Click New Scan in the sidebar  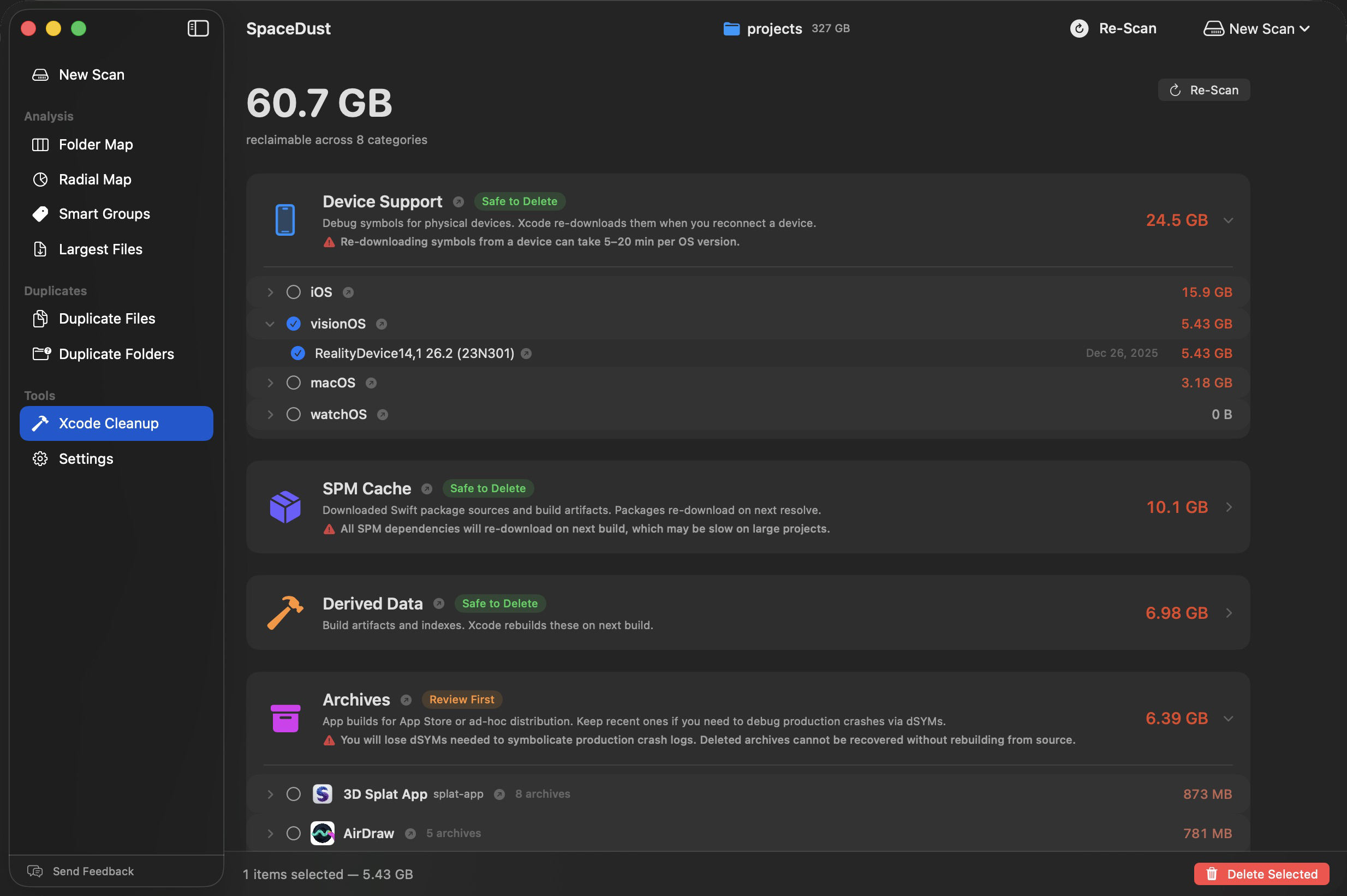[x=117, y=74]
